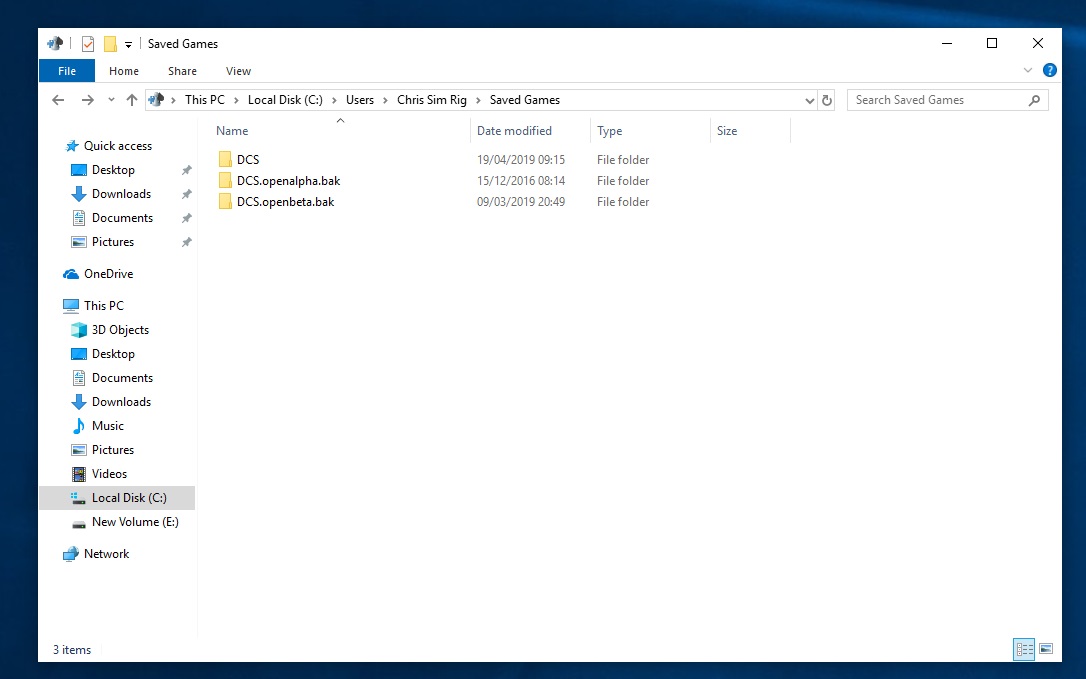
Task: Open Downloads under This PC
Action: click(x=121, y=402)
